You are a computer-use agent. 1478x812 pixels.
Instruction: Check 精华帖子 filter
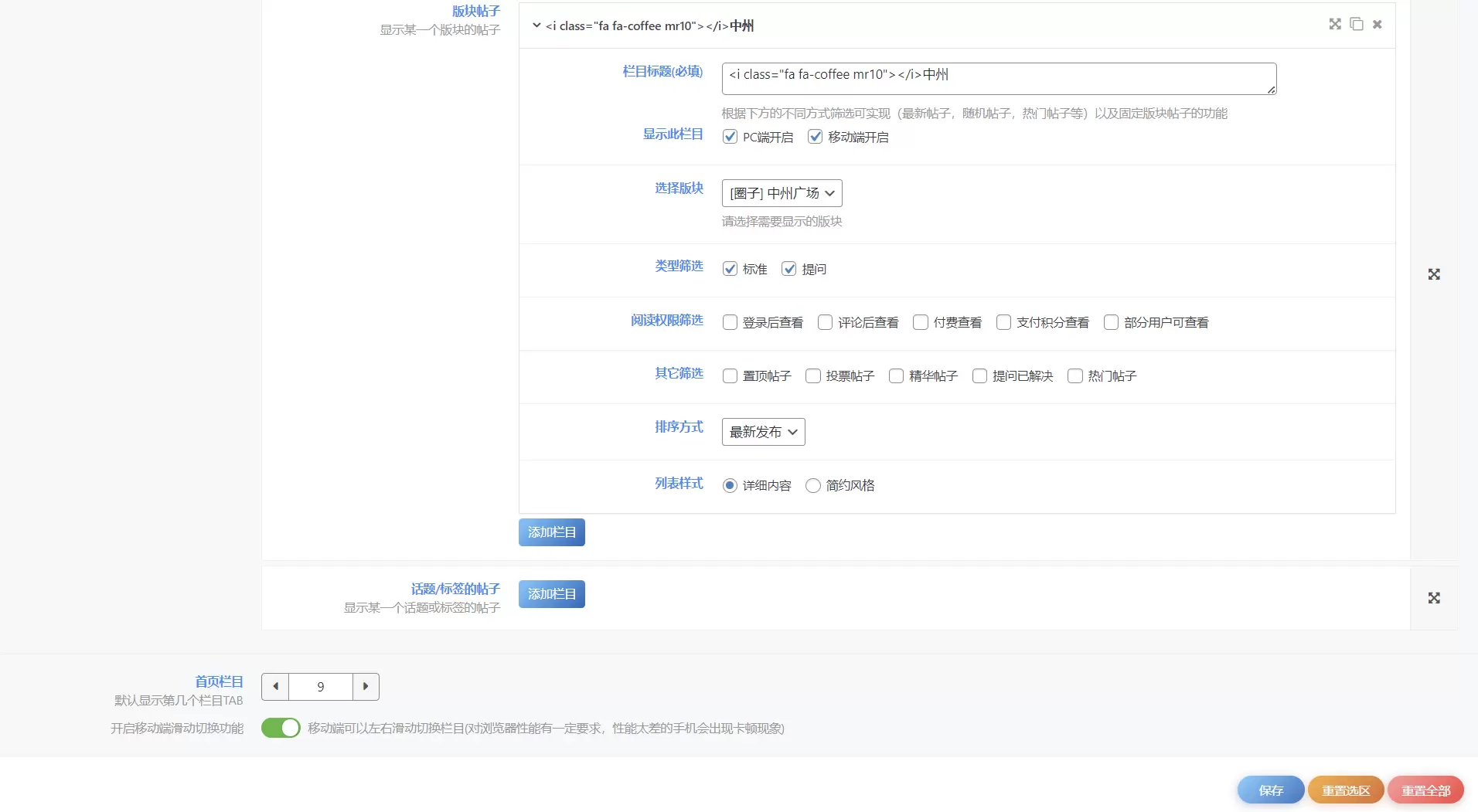point(896,375)
